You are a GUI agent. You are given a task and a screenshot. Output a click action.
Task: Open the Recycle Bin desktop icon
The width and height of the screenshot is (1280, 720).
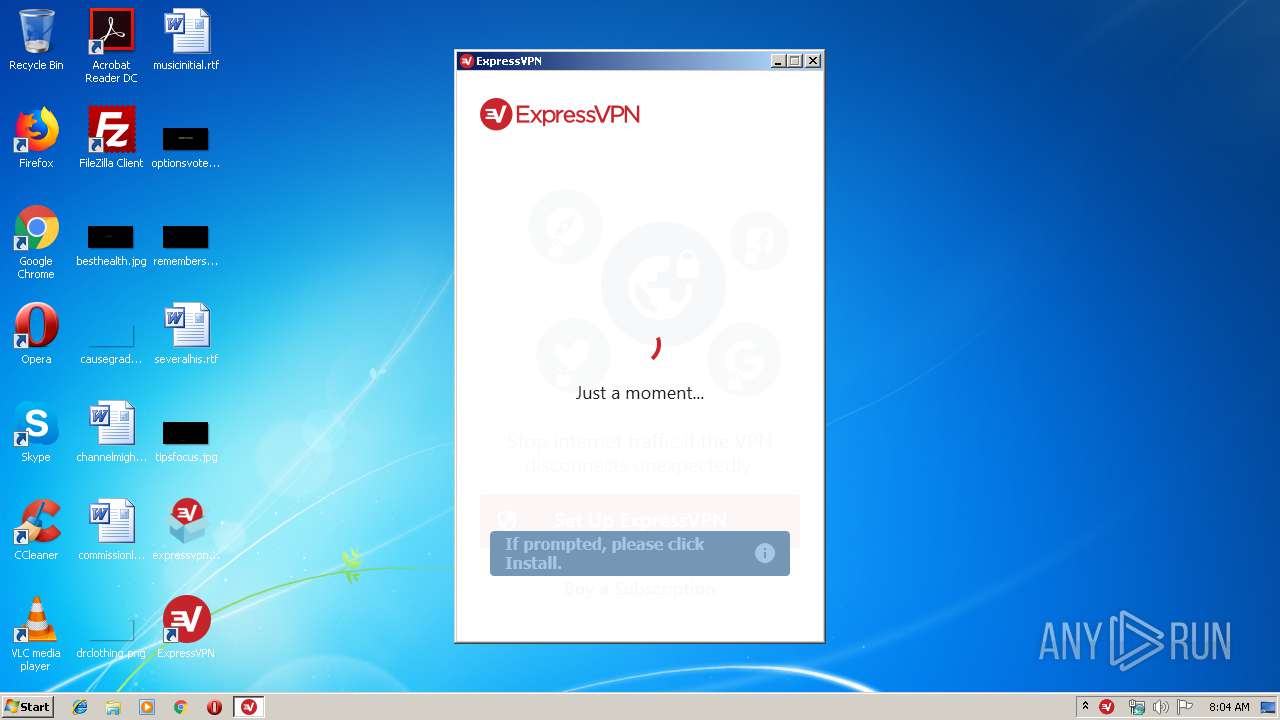pyautogui.click(x=36, y=40)
